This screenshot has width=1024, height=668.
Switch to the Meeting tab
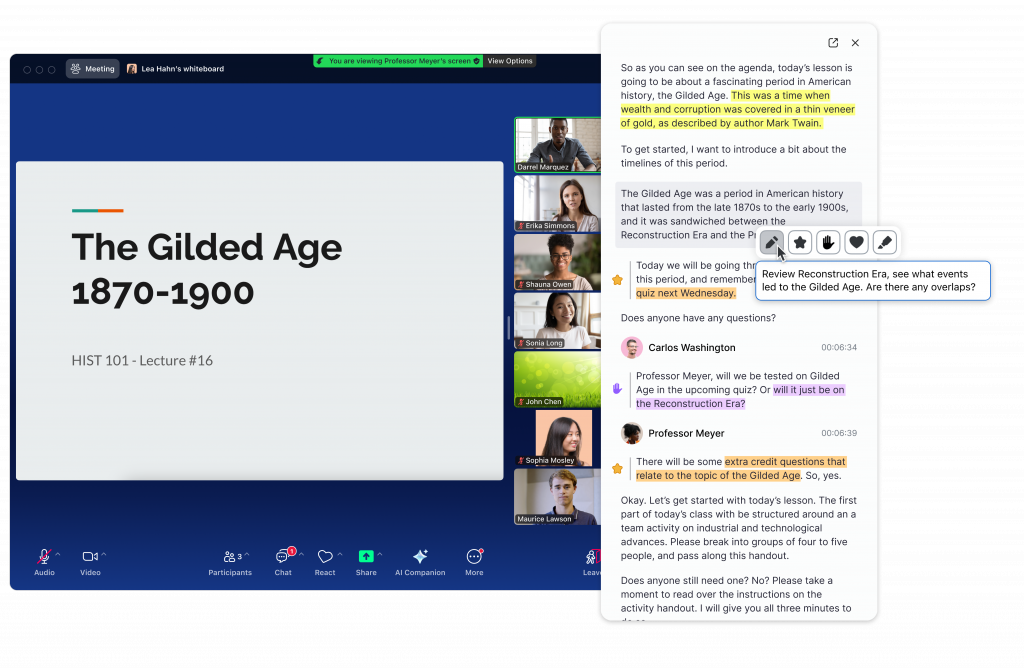click(93, 69)
